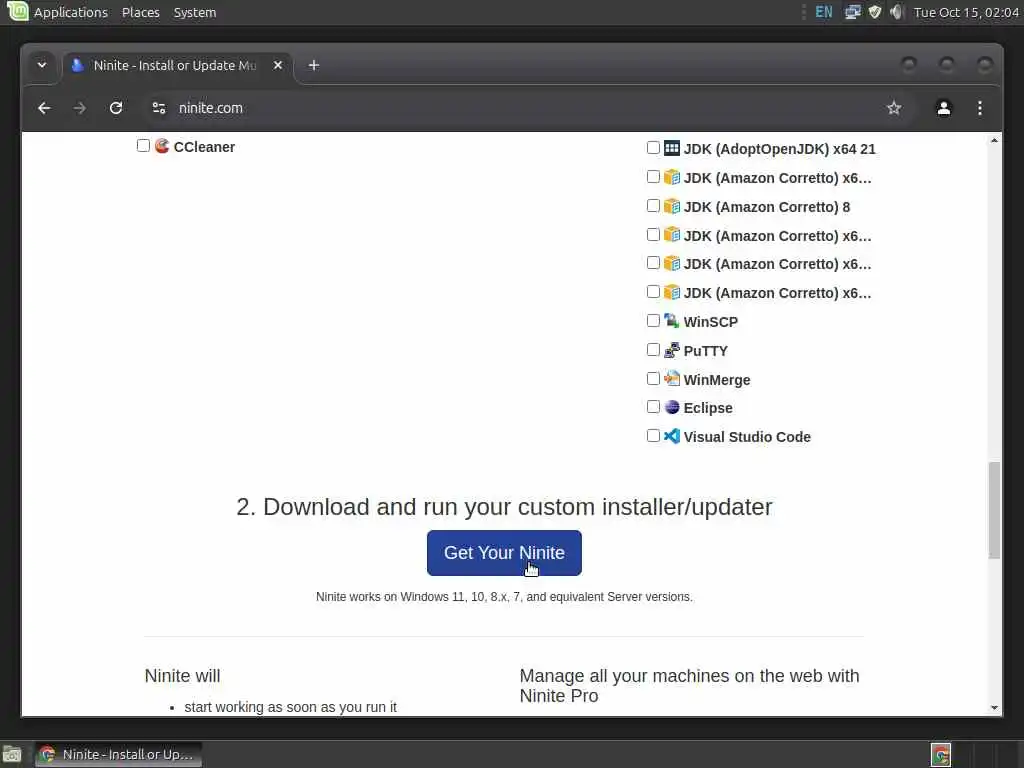Select the WinSCP checkbox
1024x768 pixels.
point(653,321)
